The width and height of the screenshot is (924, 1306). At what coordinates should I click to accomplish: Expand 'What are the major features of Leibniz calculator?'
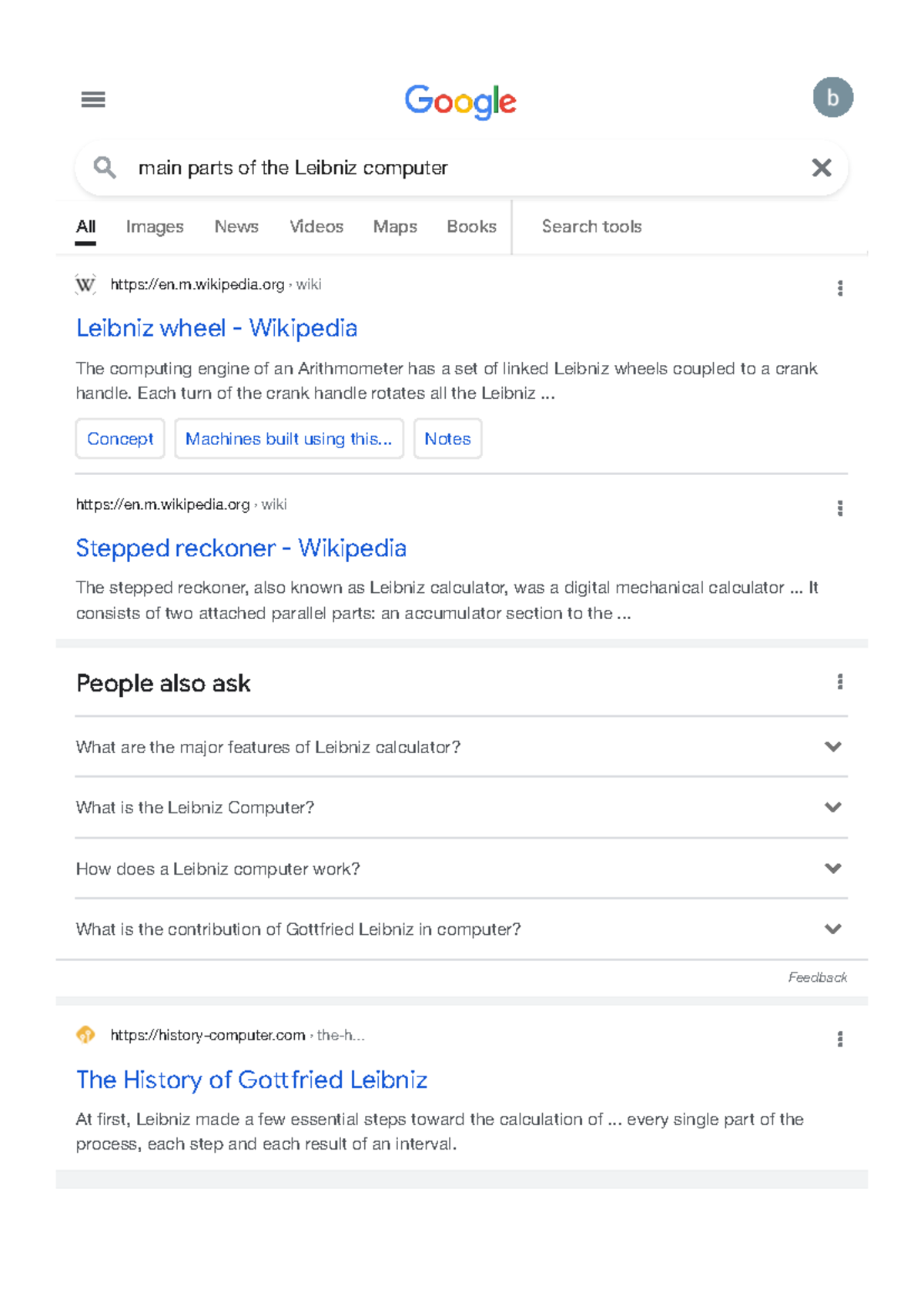pos(461,747)
